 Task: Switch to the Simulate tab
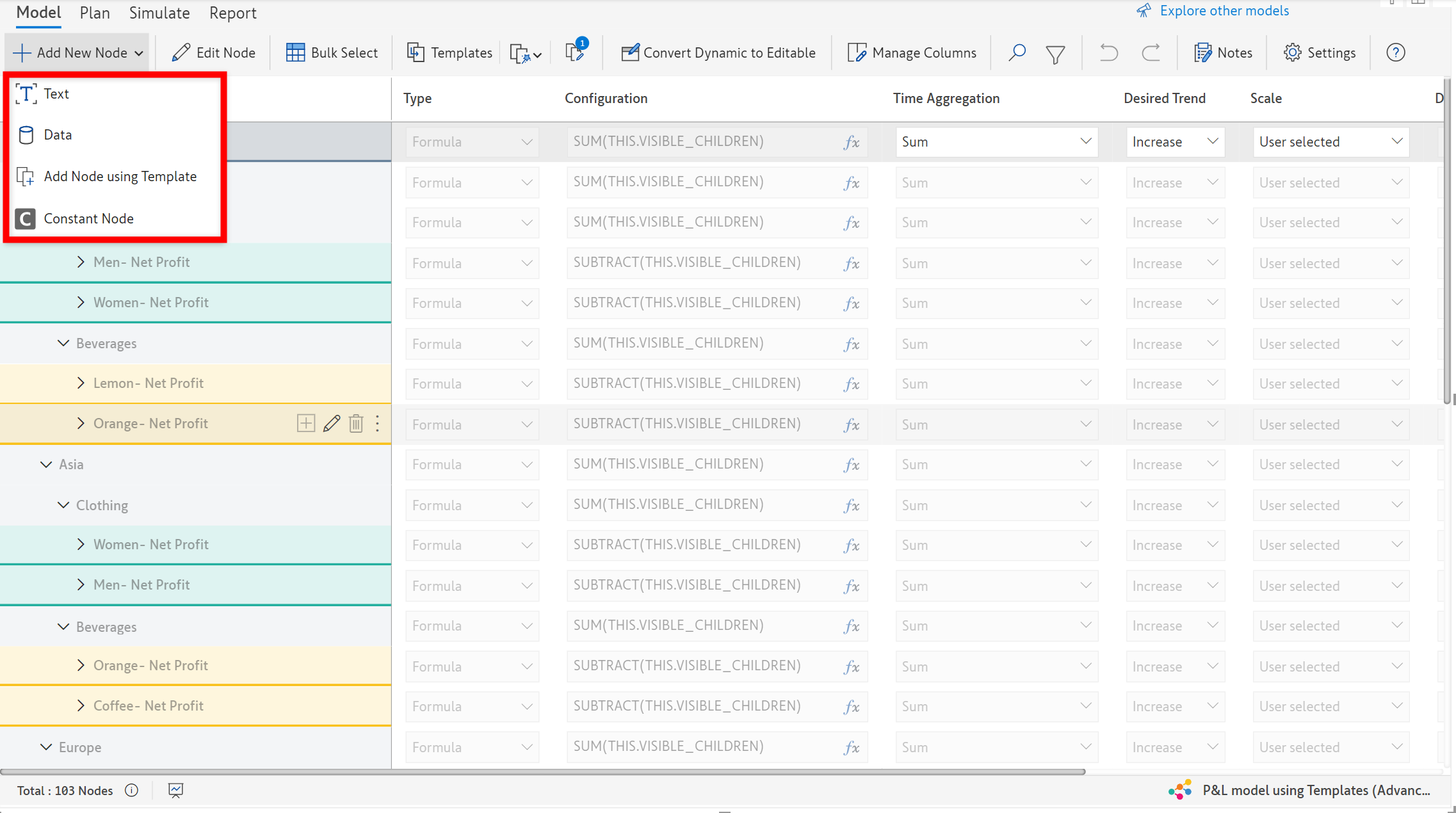tap(159, 13)
